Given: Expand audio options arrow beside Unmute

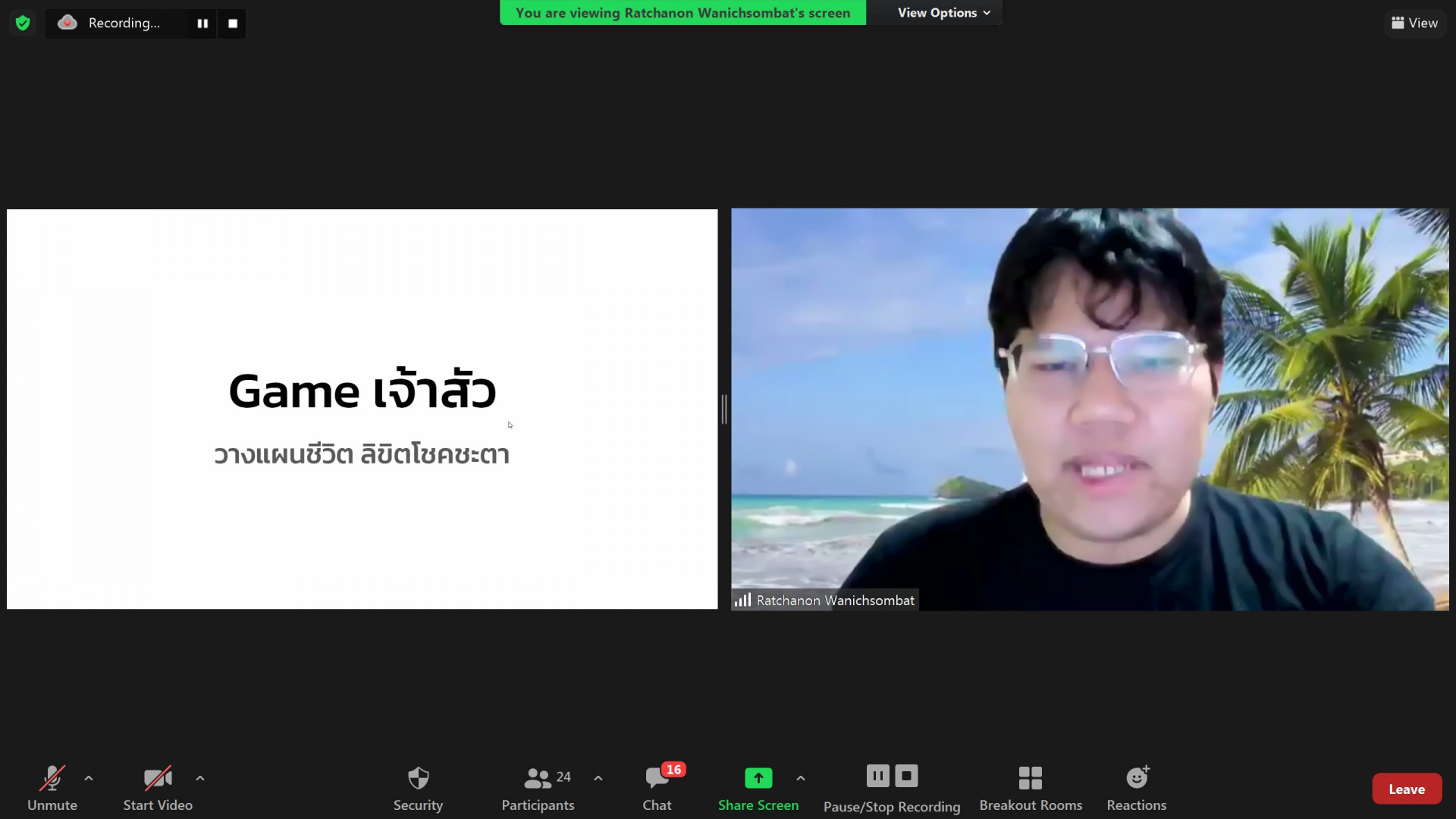Looking at the screenshot, I should point(89,778).
